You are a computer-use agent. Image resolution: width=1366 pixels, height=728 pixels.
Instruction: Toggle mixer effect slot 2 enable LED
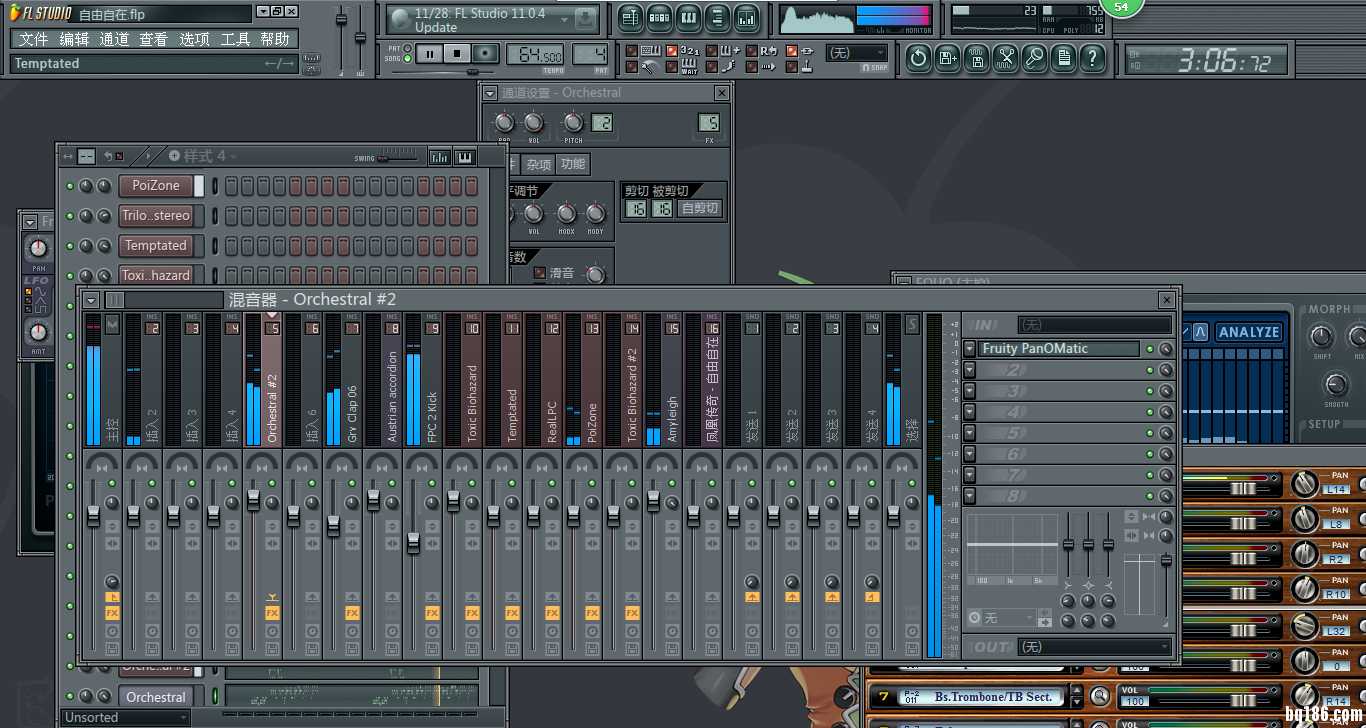(x=1150, y=370)
